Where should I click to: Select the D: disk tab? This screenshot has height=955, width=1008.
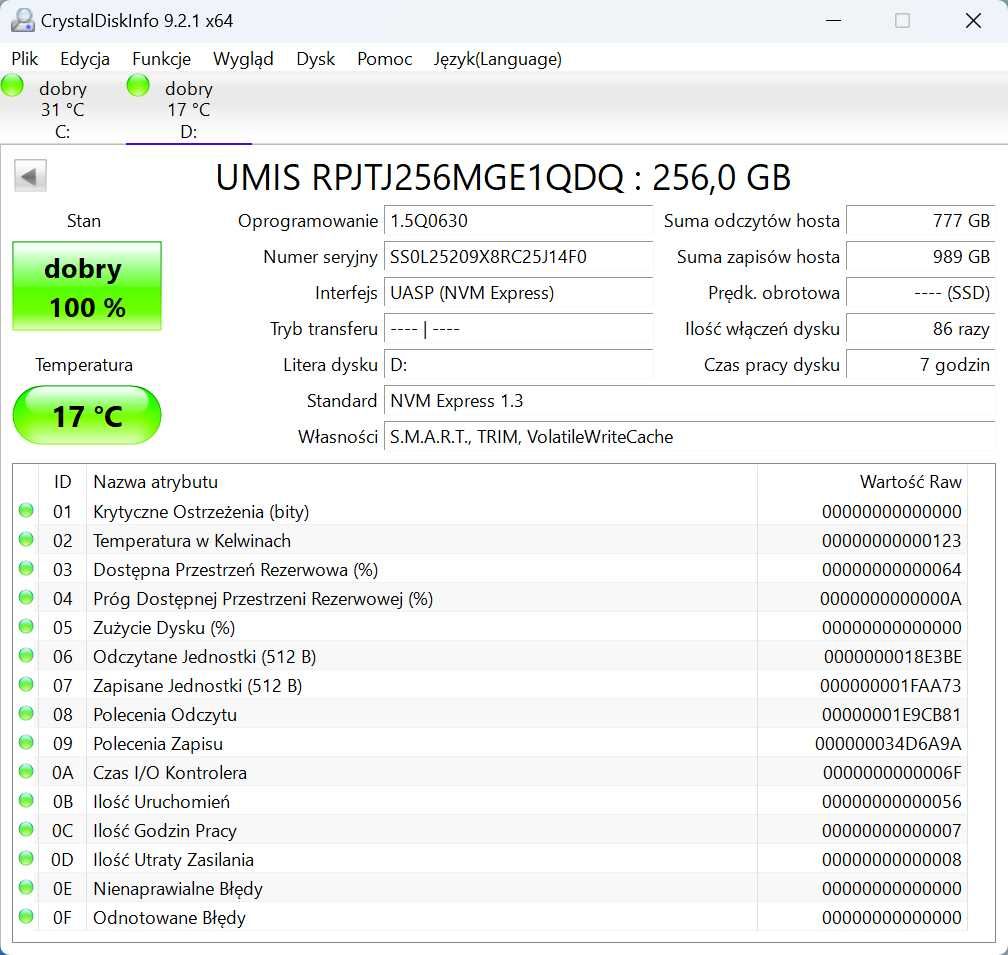coord(188,109)
